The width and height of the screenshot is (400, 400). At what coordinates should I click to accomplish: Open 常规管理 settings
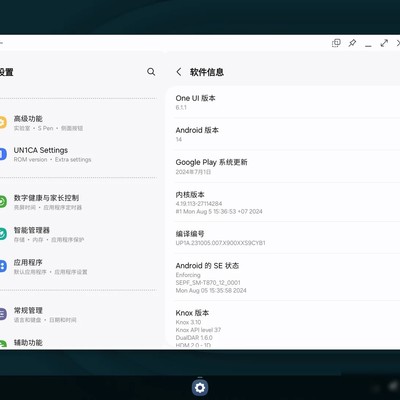coord(78,315)
